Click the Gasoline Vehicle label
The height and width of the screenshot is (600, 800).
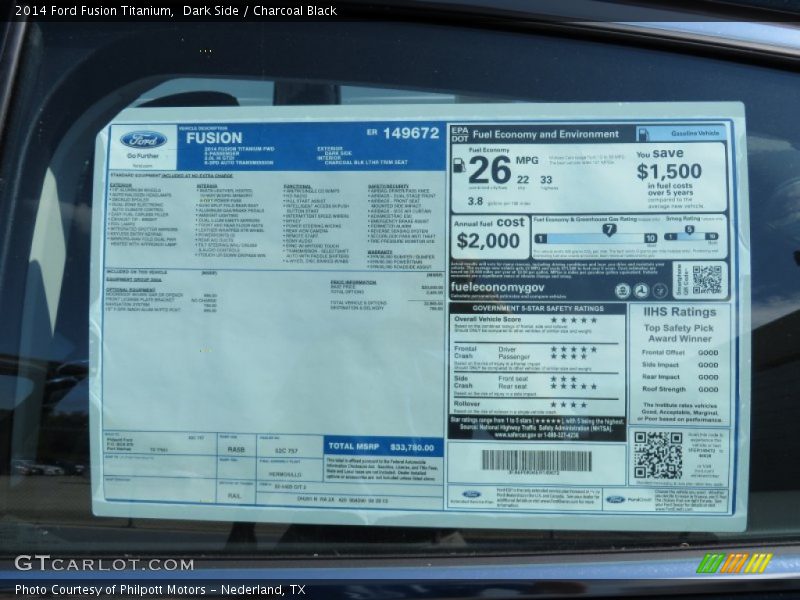695,133
